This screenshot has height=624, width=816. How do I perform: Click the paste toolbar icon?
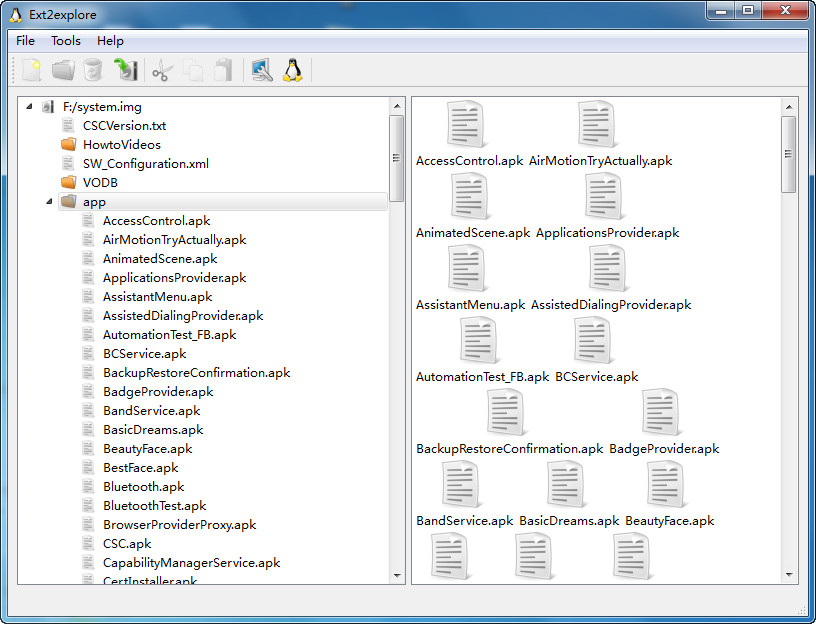coord(223,70)
